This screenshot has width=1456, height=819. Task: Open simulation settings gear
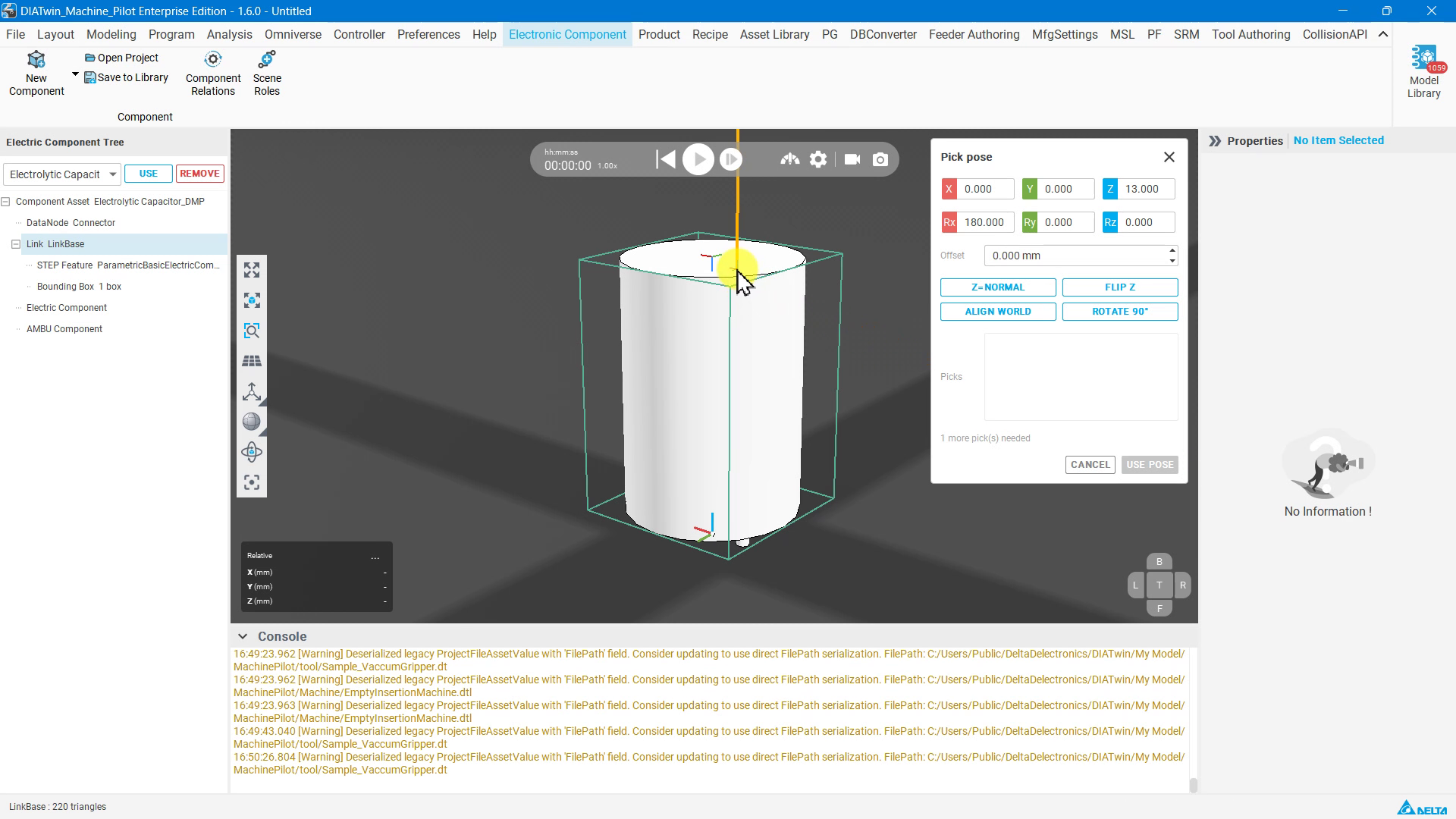[x=818, y=159]
